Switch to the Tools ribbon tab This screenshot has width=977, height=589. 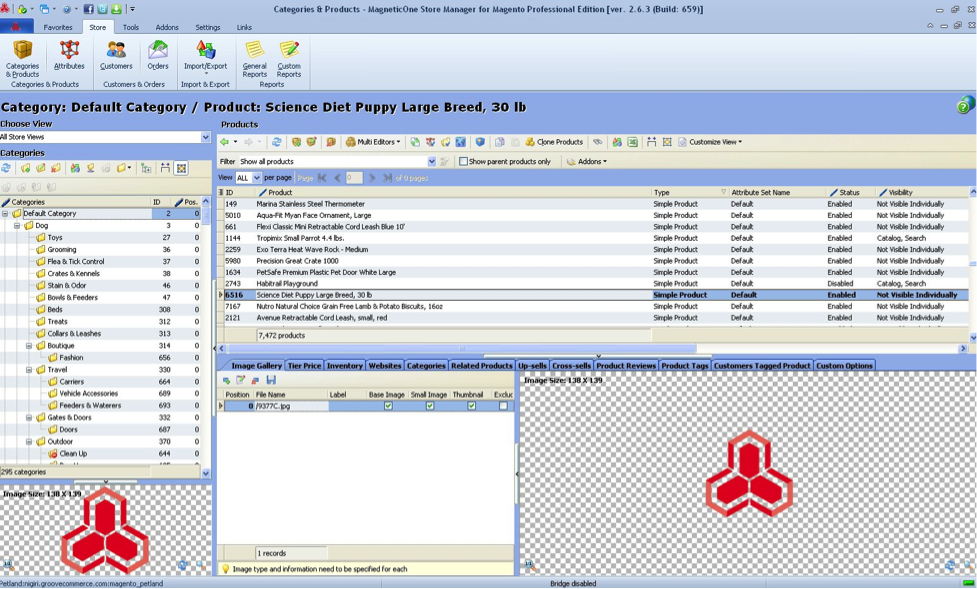point(131,27)
